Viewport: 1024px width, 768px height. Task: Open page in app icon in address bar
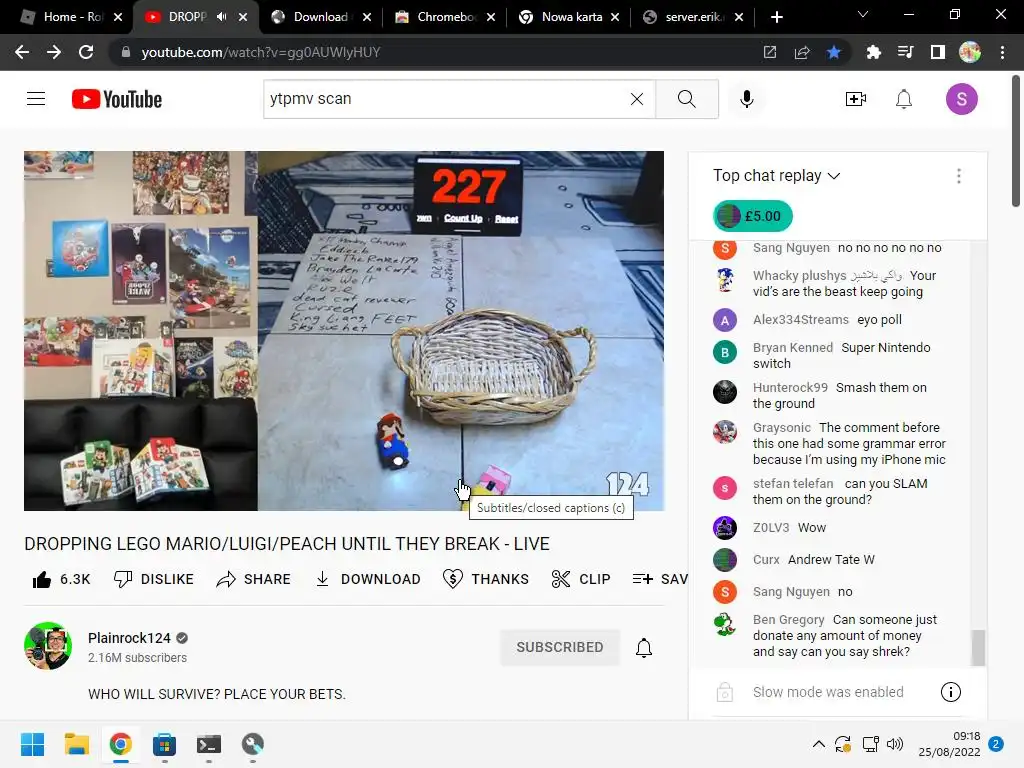(x=770, y=52)
